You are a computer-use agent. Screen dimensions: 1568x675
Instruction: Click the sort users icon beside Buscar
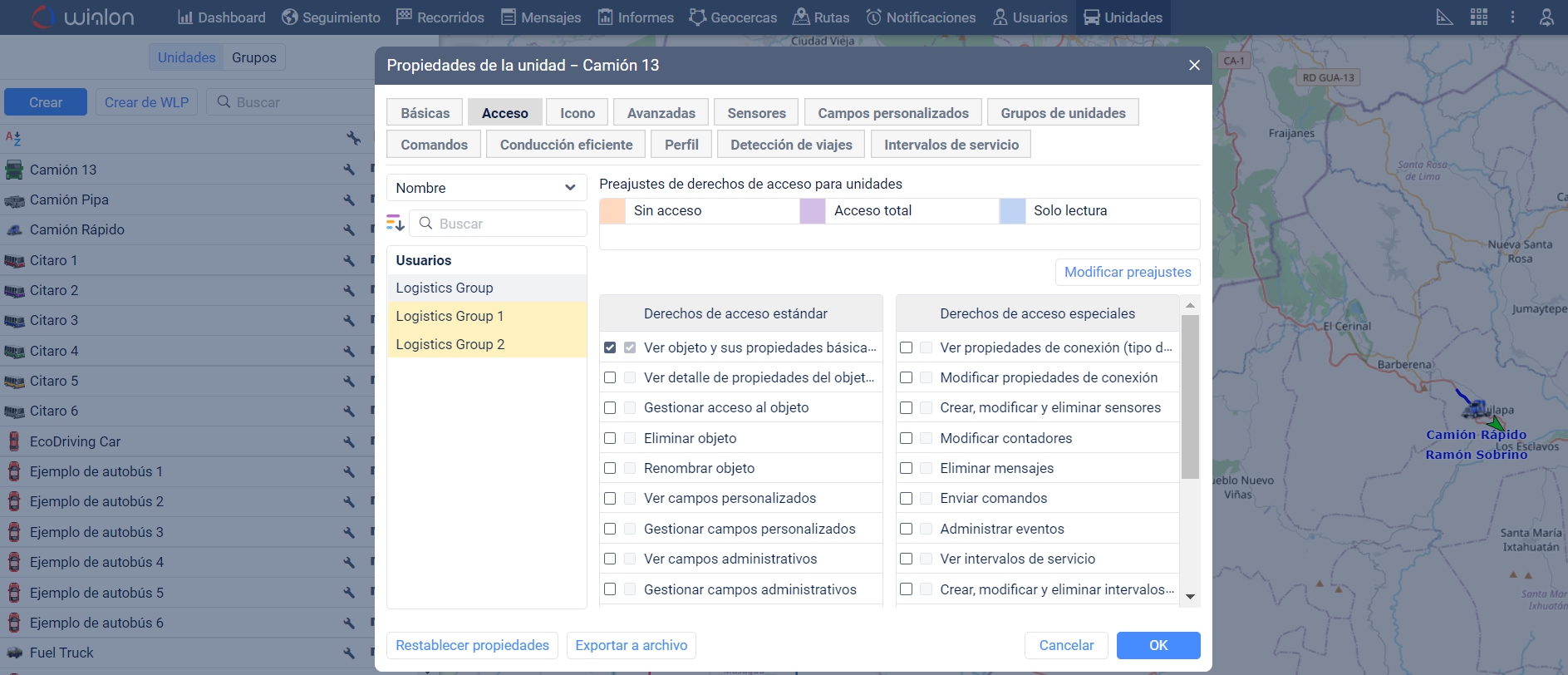pos(396,223)
